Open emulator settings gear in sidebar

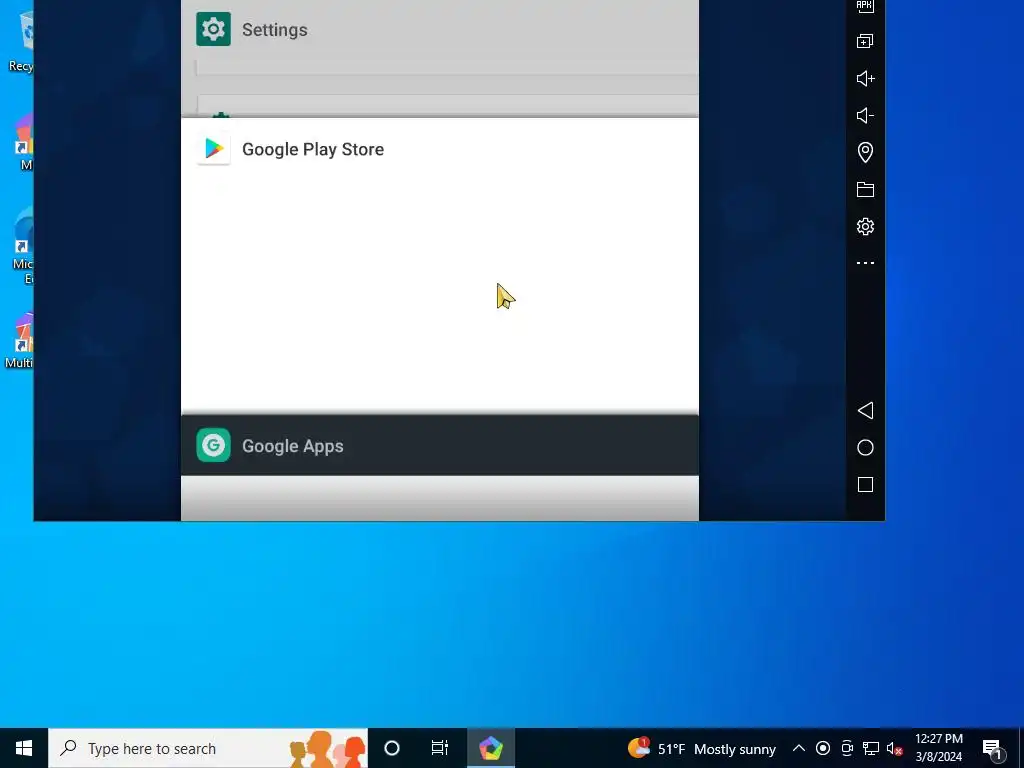pos(865,227)
